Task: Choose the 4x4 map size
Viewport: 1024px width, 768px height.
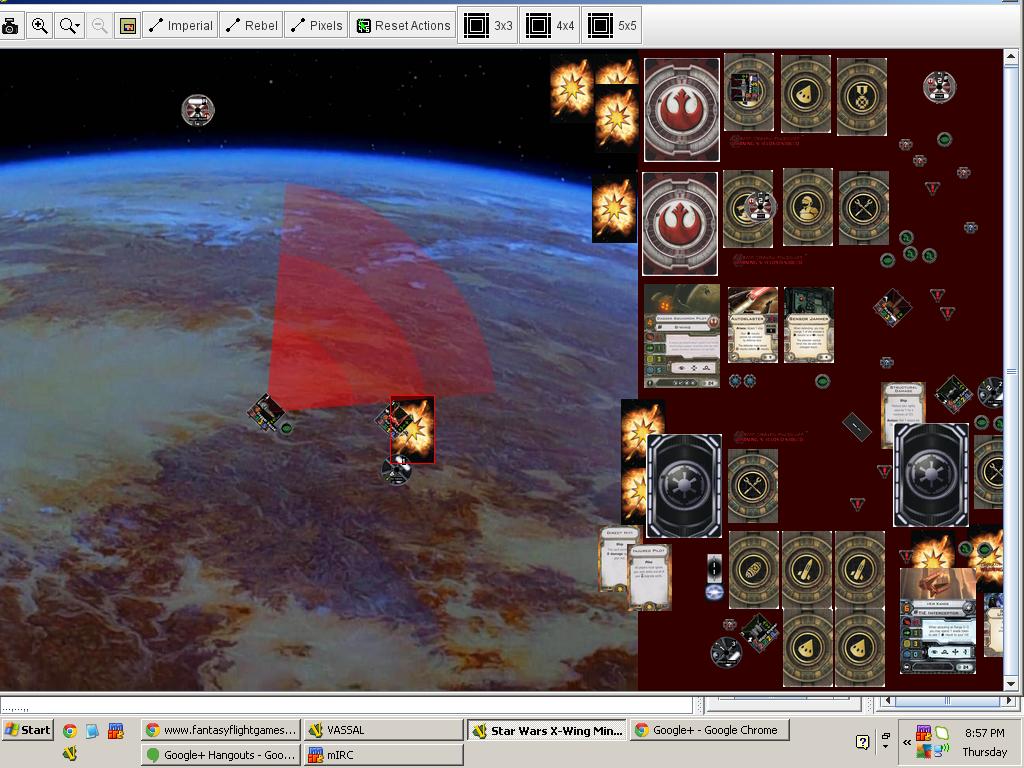Action: (x=550, y=26)
